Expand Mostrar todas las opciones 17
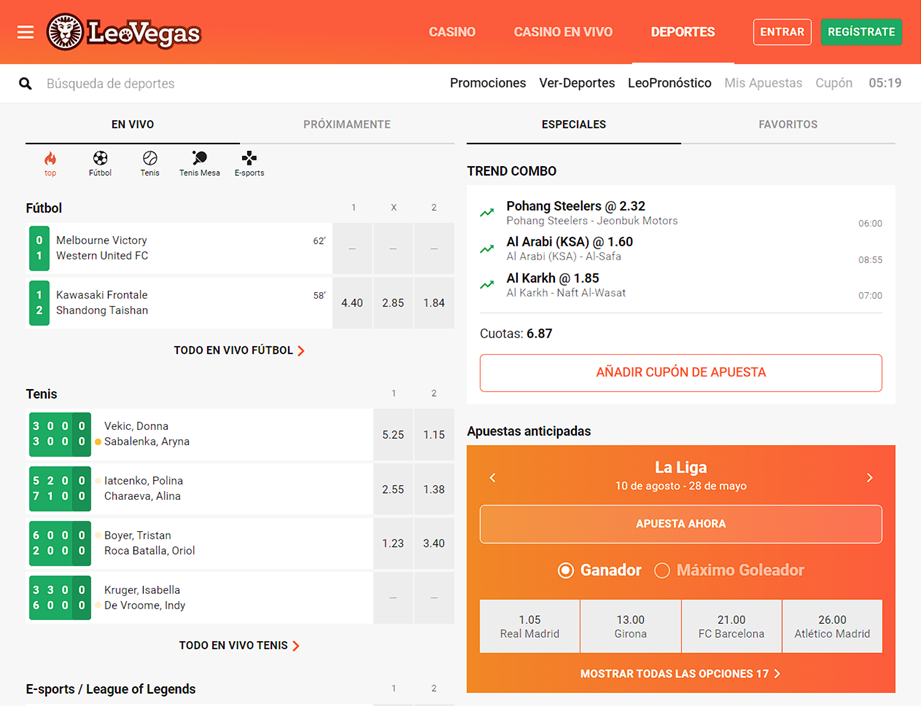921x706 pixels. click(680, 674)
